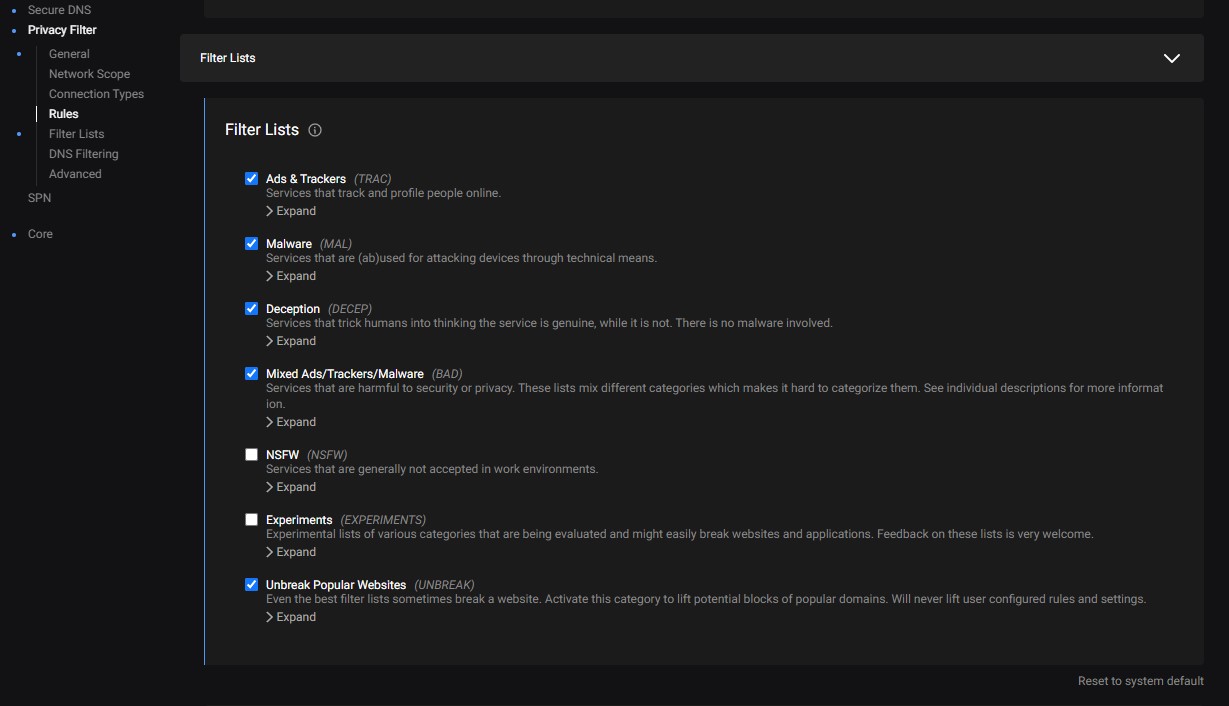The width and height of the screenshot is (1229, 706).
Task: Open the SPN settings section
Action: click(x=39, y=198)
